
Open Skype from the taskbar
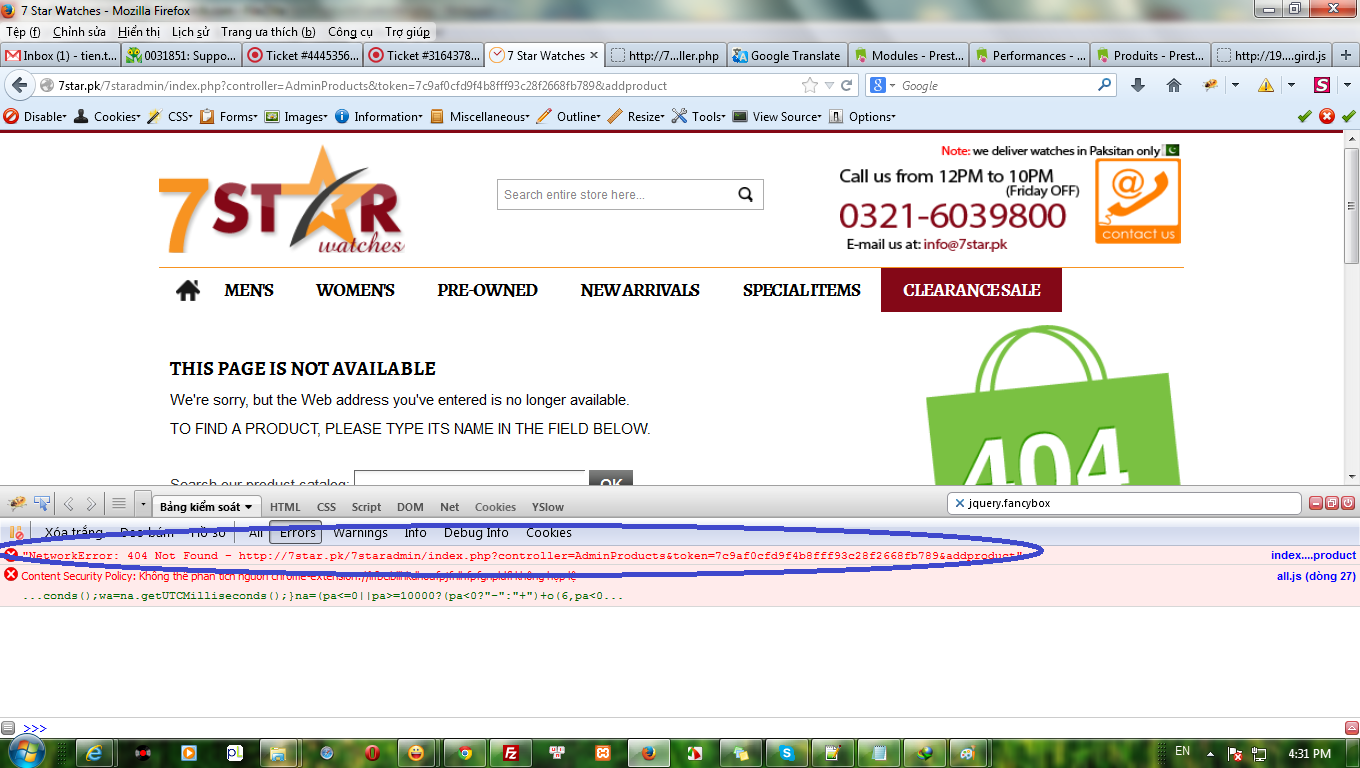(787, 753)
